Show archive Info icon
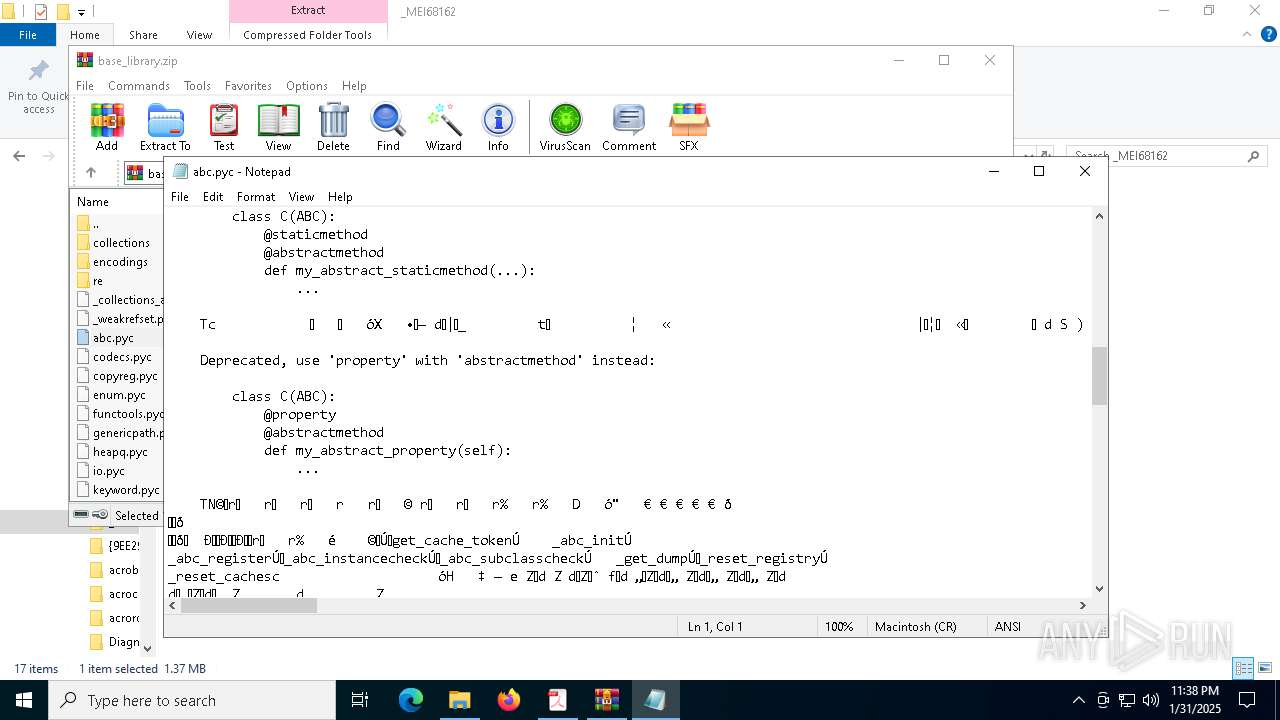 (498, 127)
